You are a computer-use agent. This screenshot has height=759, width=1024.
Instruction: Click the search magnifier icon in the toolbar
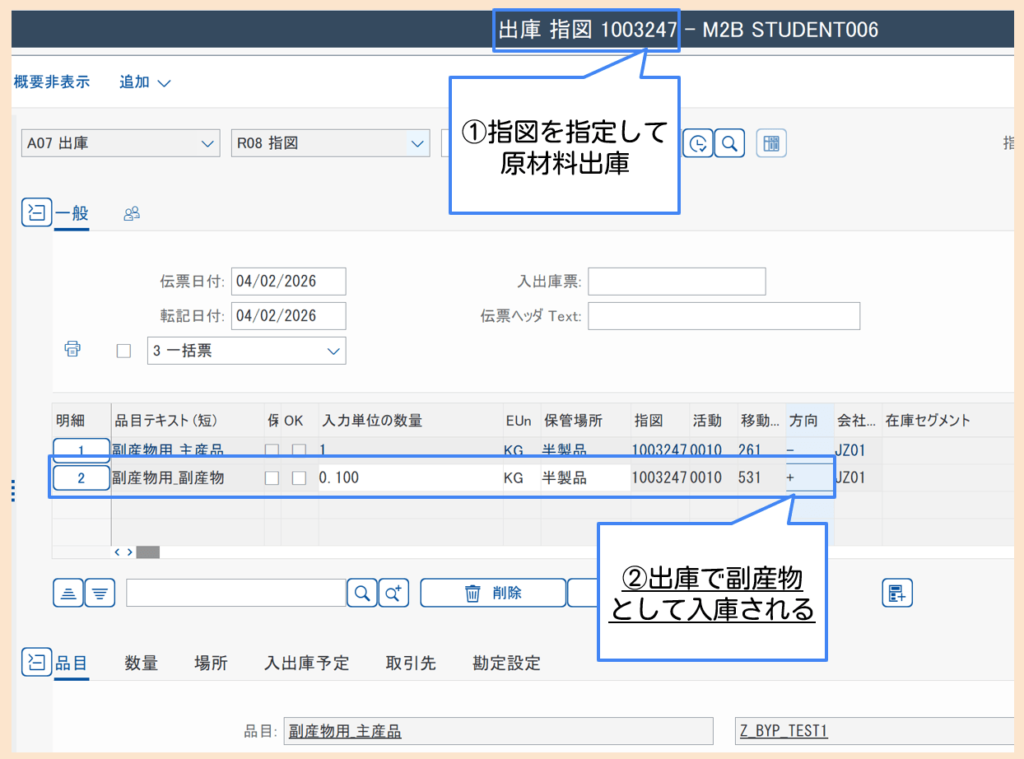click(729, 142)
